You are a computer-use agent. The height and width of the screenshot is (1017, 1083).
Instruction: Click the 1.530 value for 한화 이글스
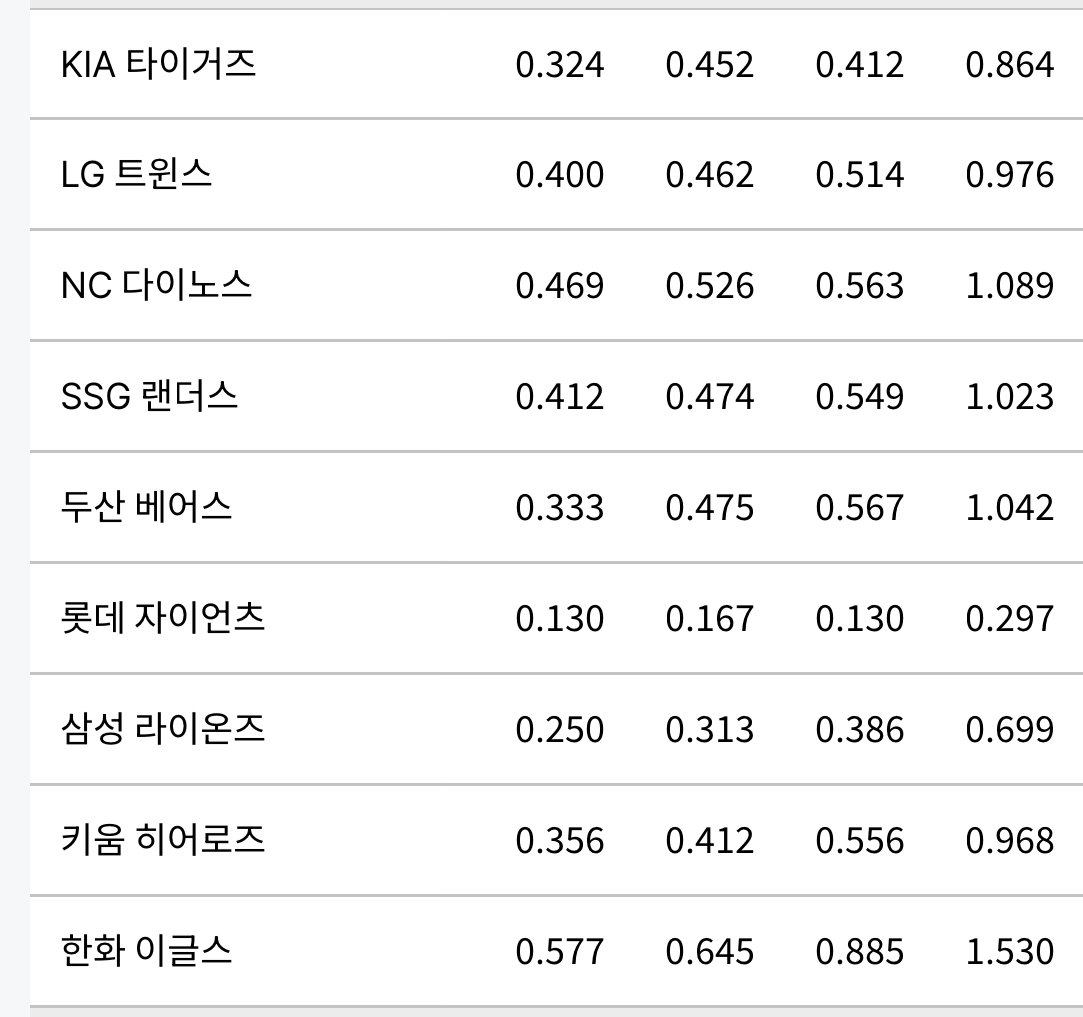coord(1010,952)
